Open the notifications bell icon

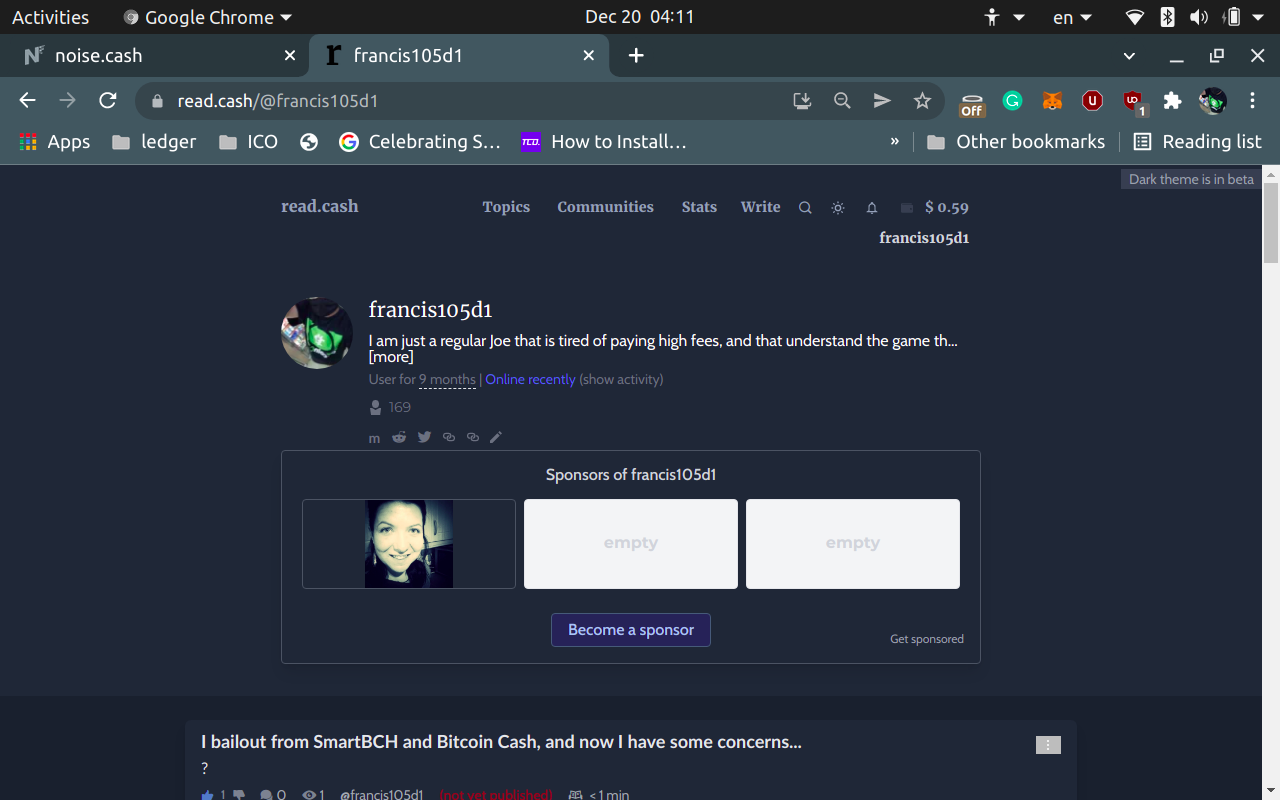872,208
